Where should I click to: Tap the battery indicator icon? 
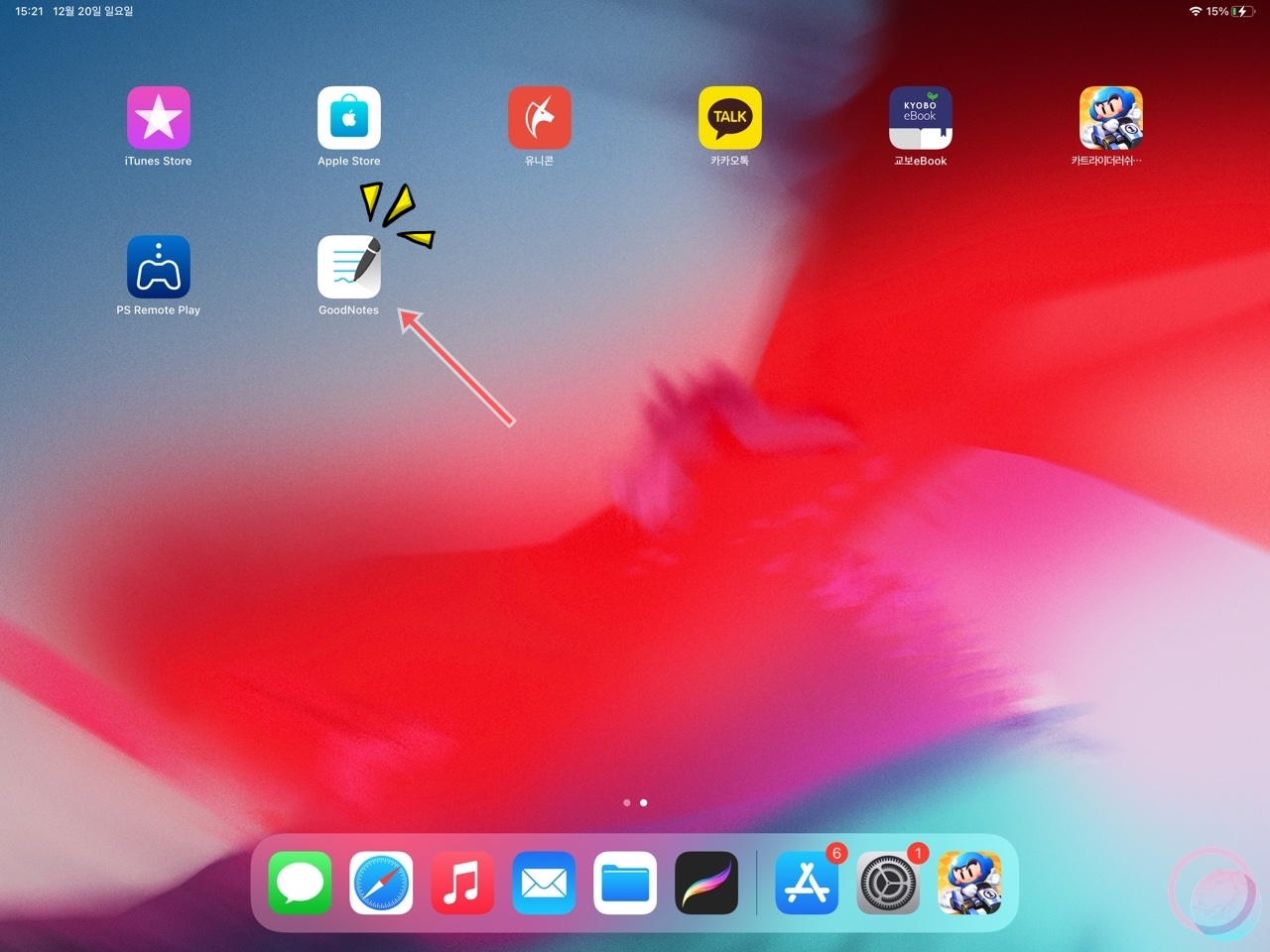[x=1244, y=11]
